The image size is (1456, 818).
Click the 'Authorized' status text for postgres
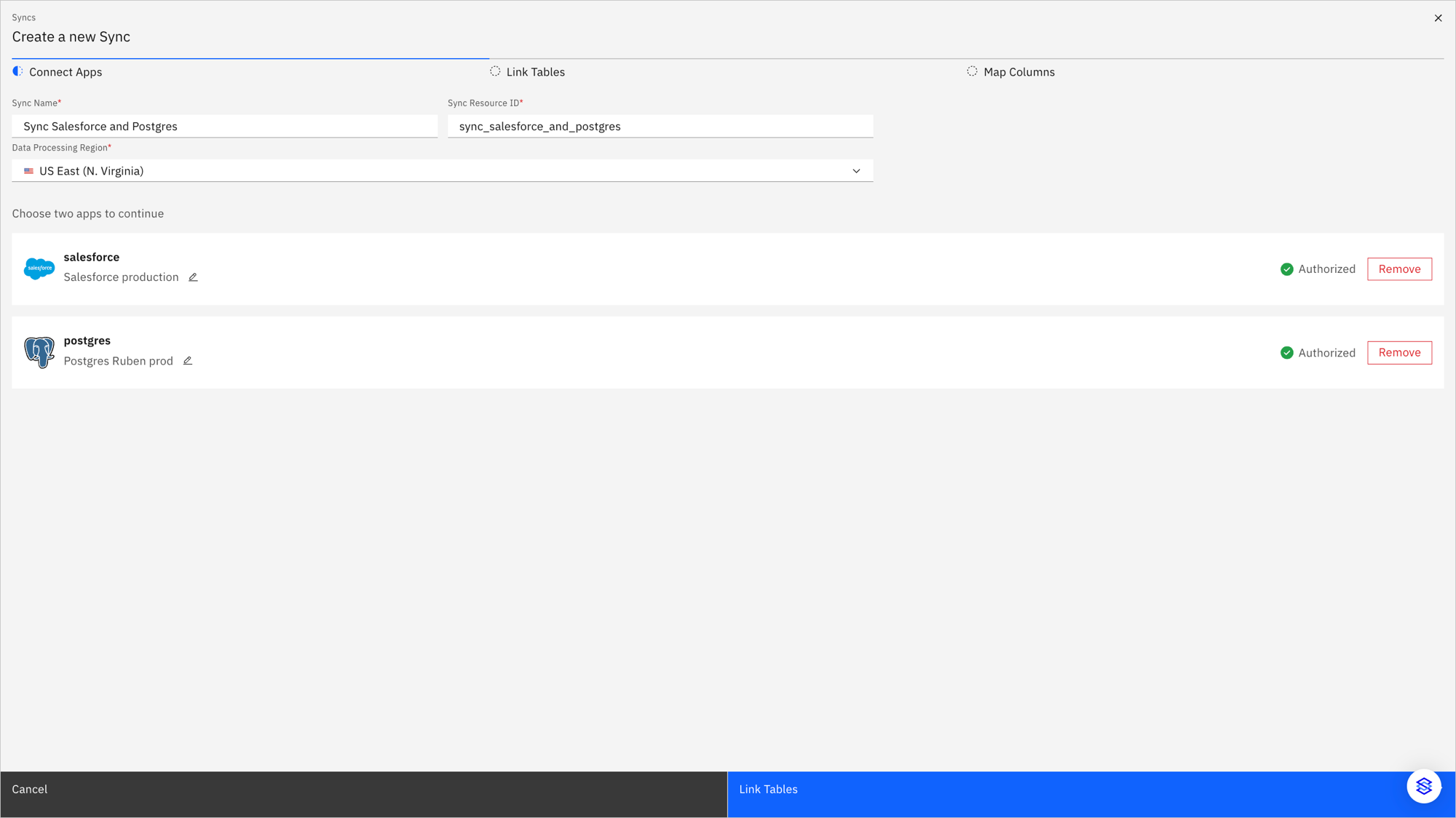coord(1327,353)
